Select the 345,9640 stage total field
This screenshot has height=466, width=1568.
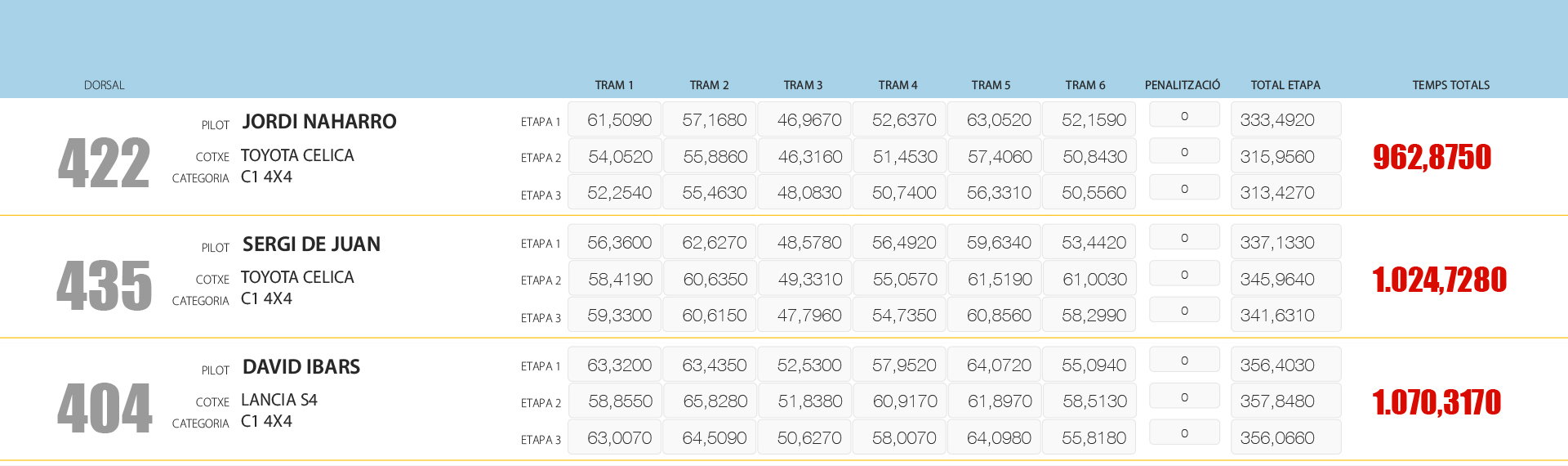(x=1285, y=280)
